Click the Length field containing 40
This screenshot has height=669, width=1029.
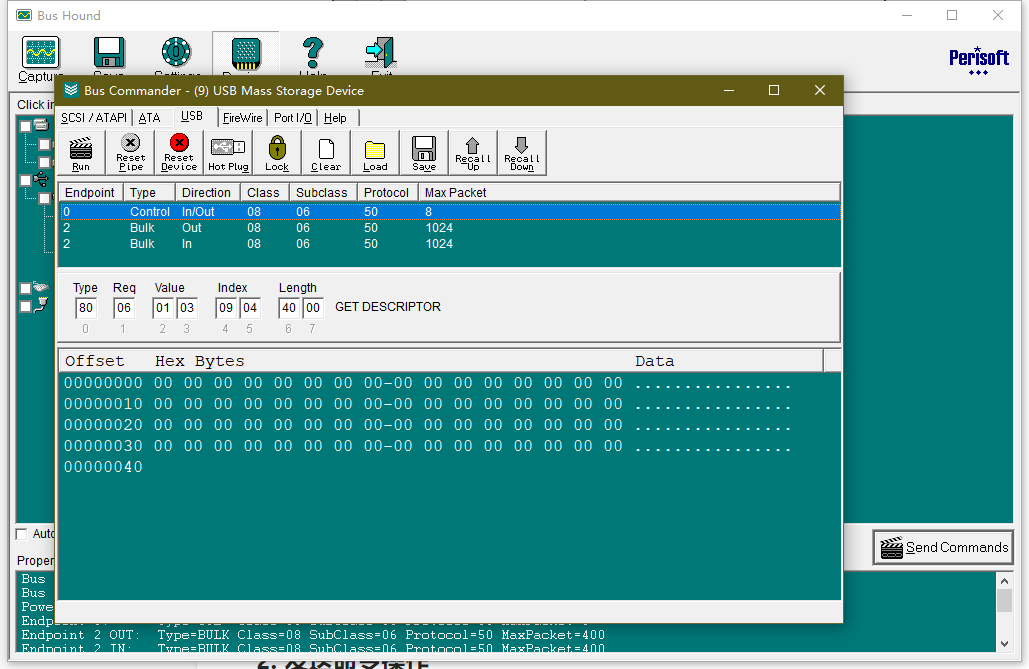(288, 307)
